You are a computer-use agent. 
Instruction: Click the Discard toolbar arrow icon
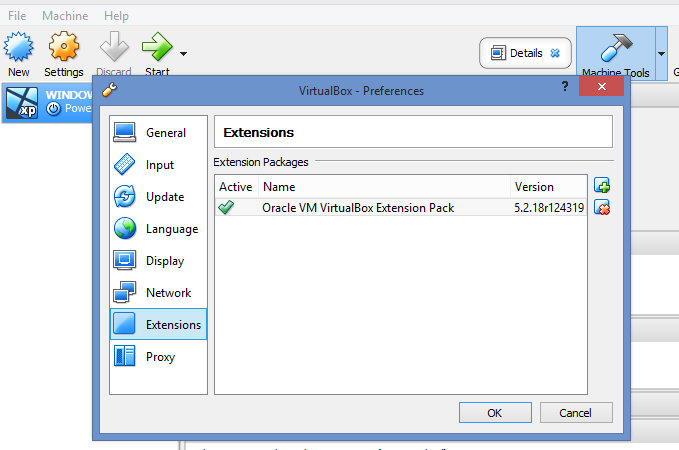coord(114,46)
